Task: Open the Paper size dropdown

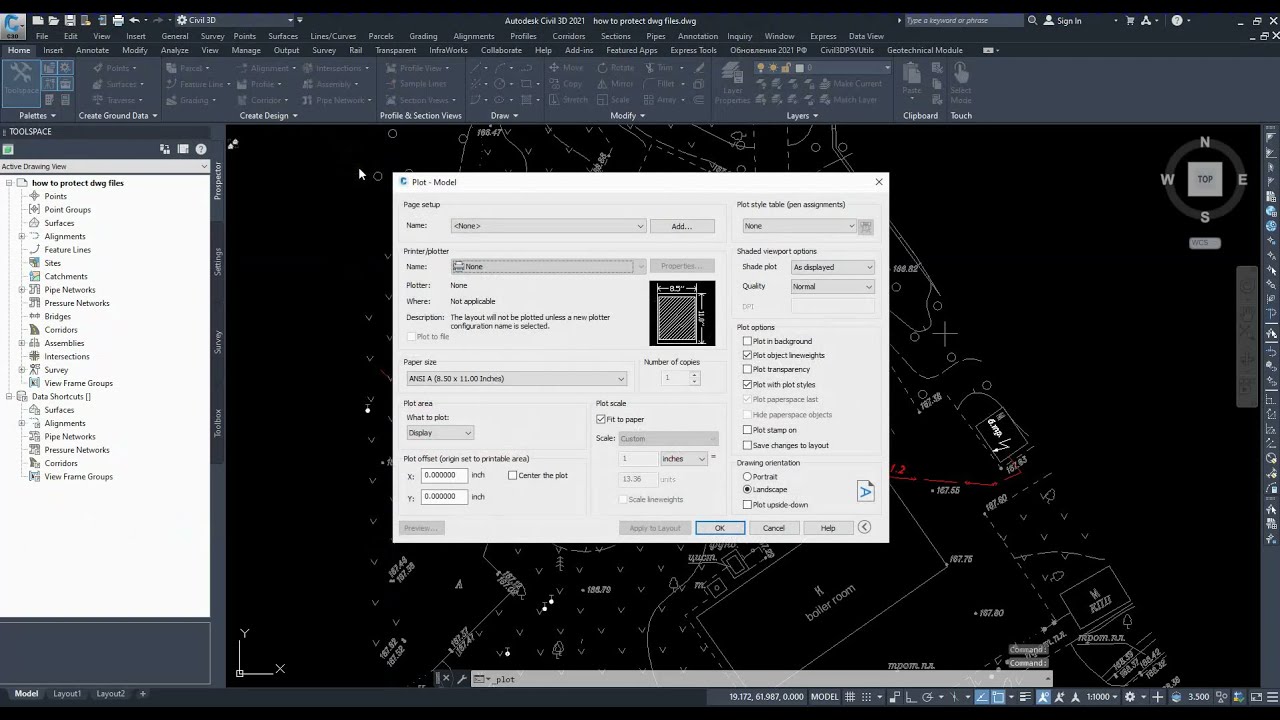Action: point(516,379)
